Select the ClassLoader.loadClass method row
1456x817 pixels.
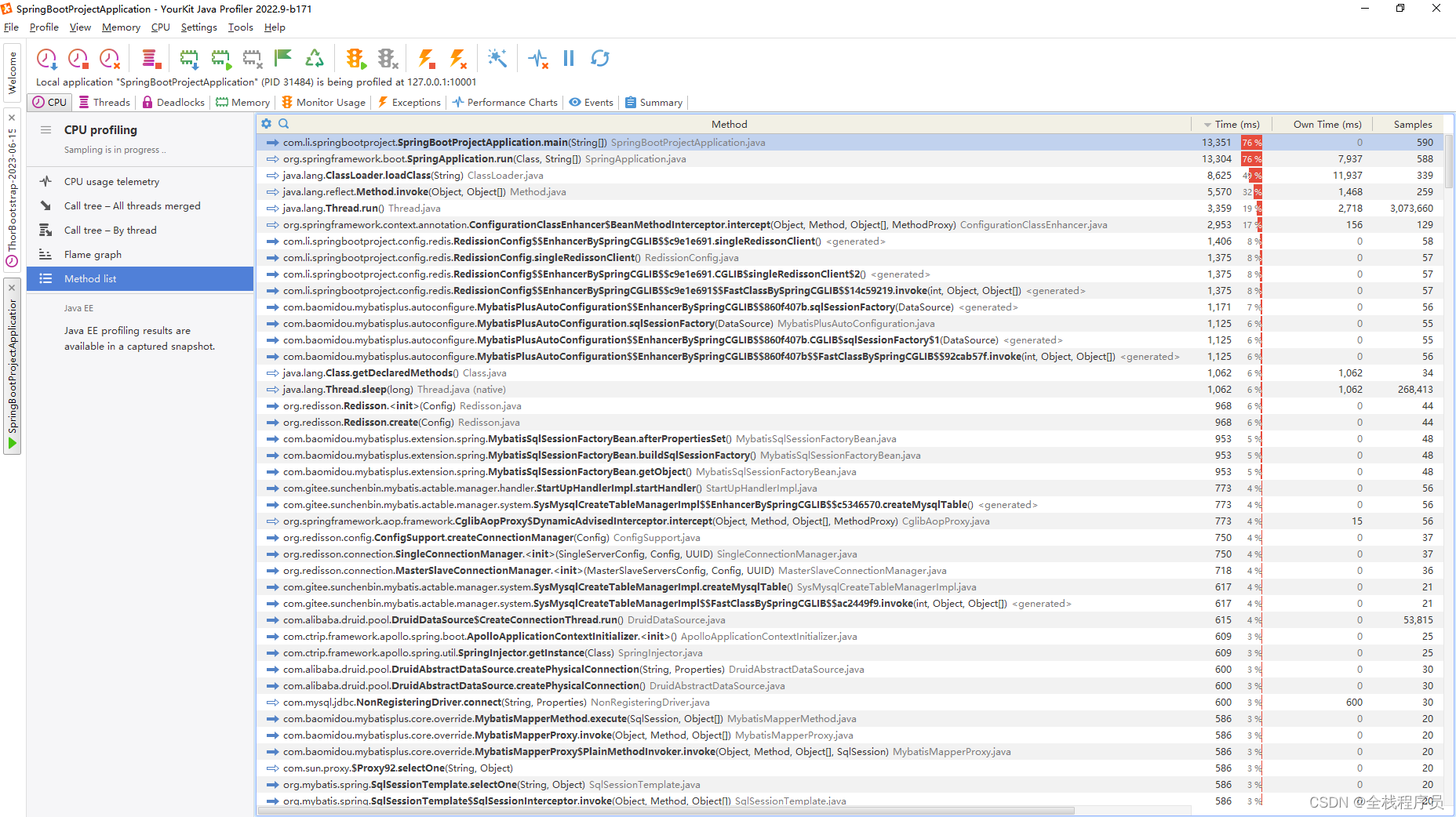[850, 176]
